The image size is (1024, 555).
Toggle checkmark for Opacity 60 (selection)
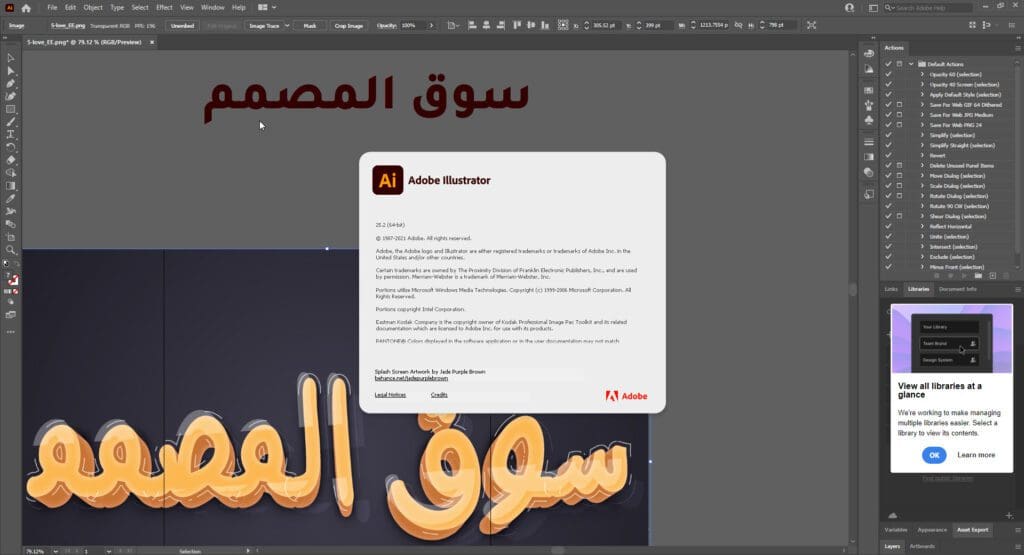888,74
